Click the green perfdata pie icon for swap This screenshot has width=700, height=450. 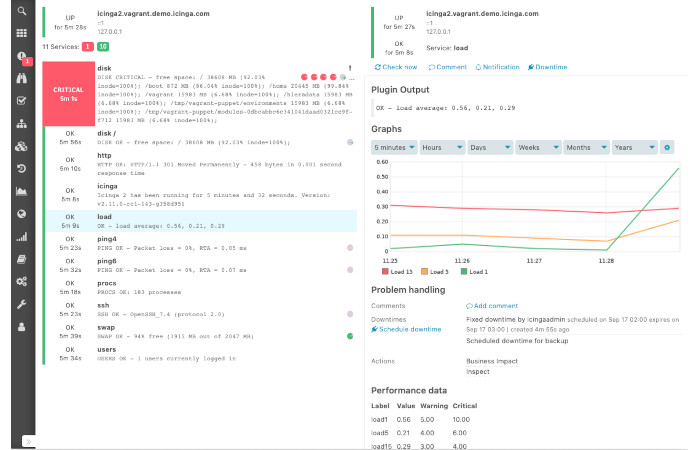click(350, 336)
